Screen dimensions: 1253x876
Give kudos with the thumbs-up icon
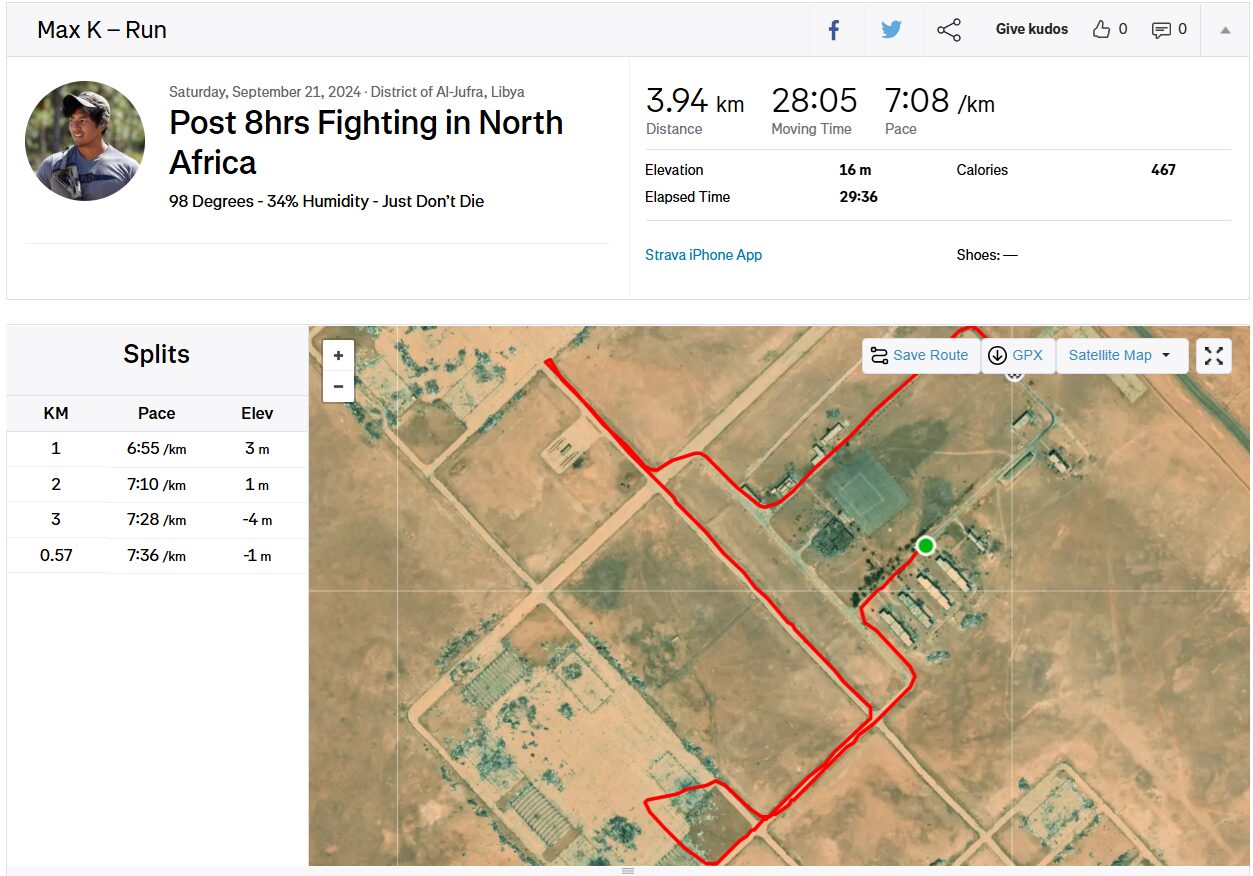click(1102, 30)
